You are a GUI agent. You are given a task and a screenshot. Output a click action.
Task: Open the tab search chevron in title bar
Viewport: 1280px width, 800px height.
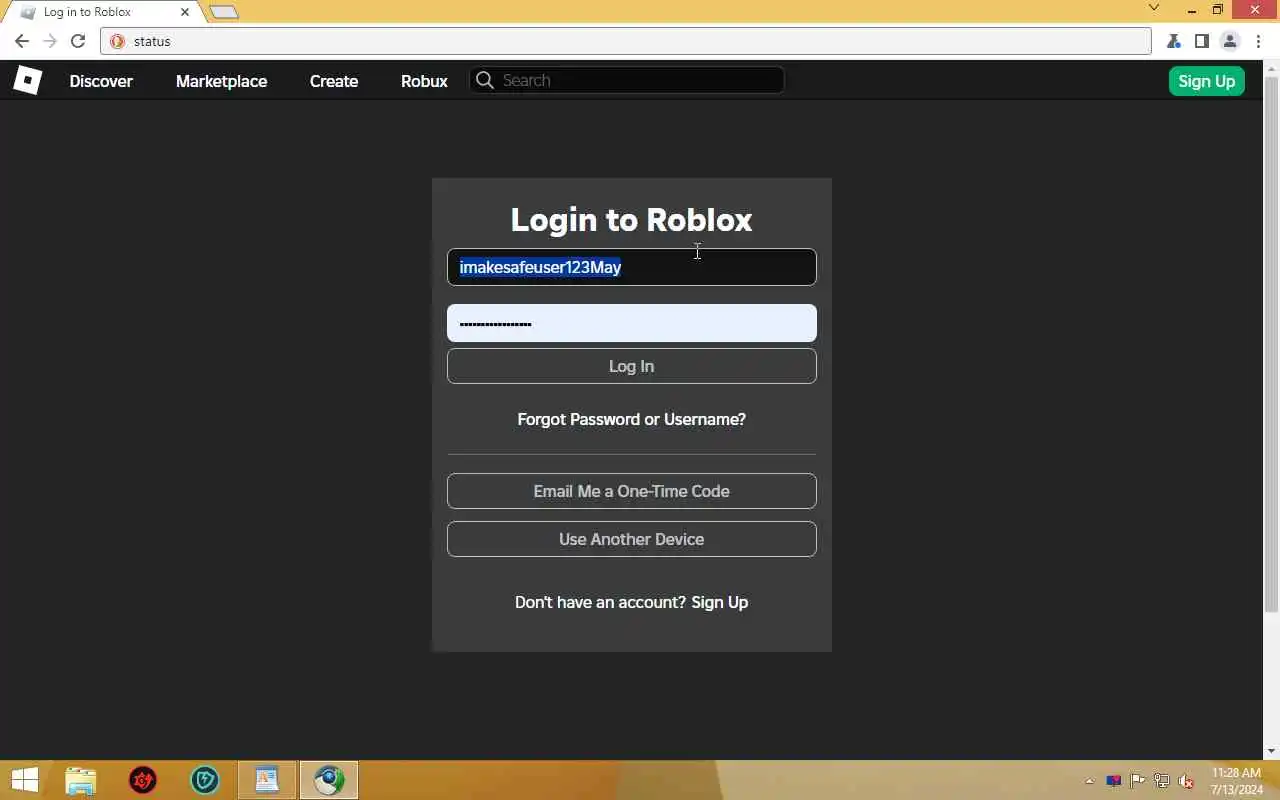[1154, 8]
